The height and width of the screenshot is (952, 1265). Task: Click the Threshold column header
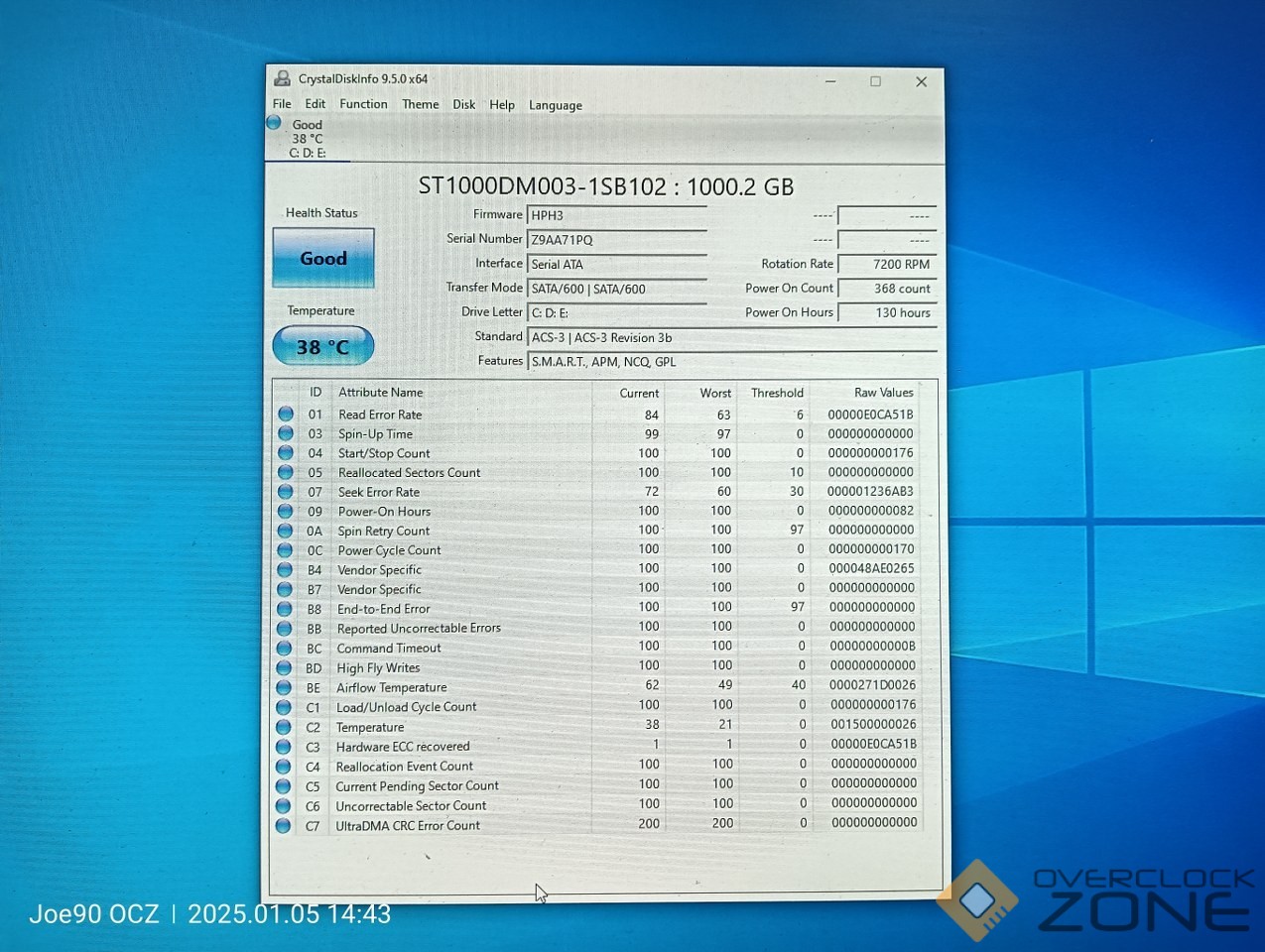pyautogui.click(x=777, y=394)
